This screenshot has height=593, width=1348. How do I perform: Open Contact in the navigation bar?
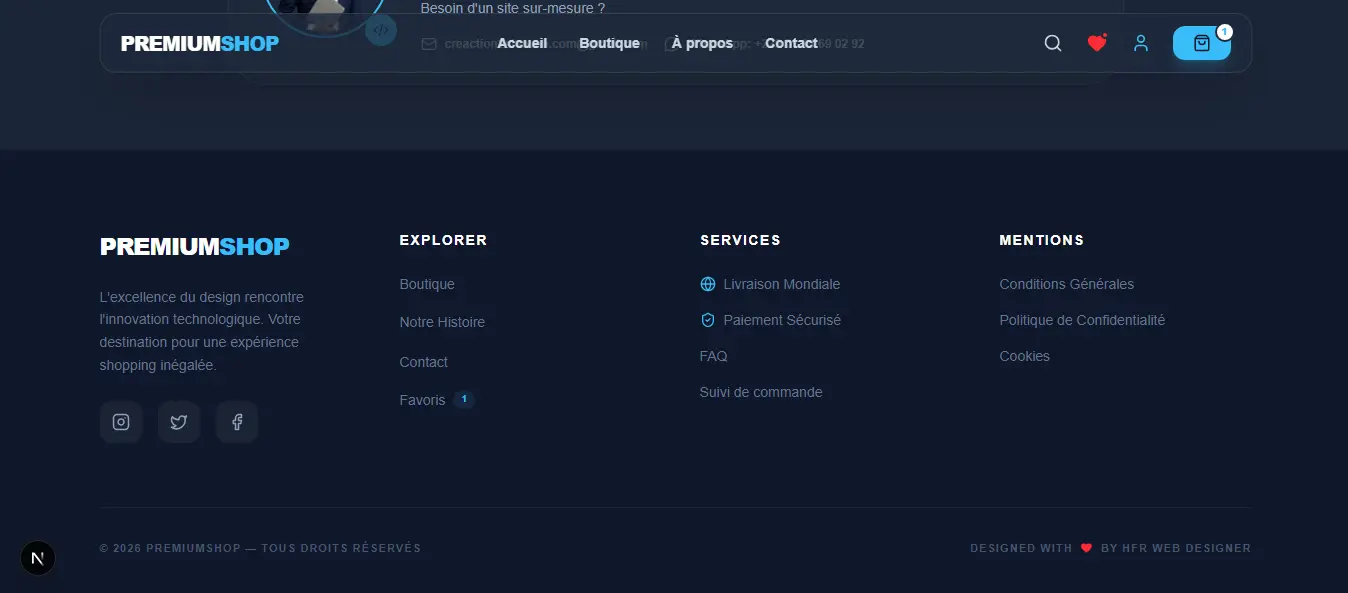click(x=791, y=43)
